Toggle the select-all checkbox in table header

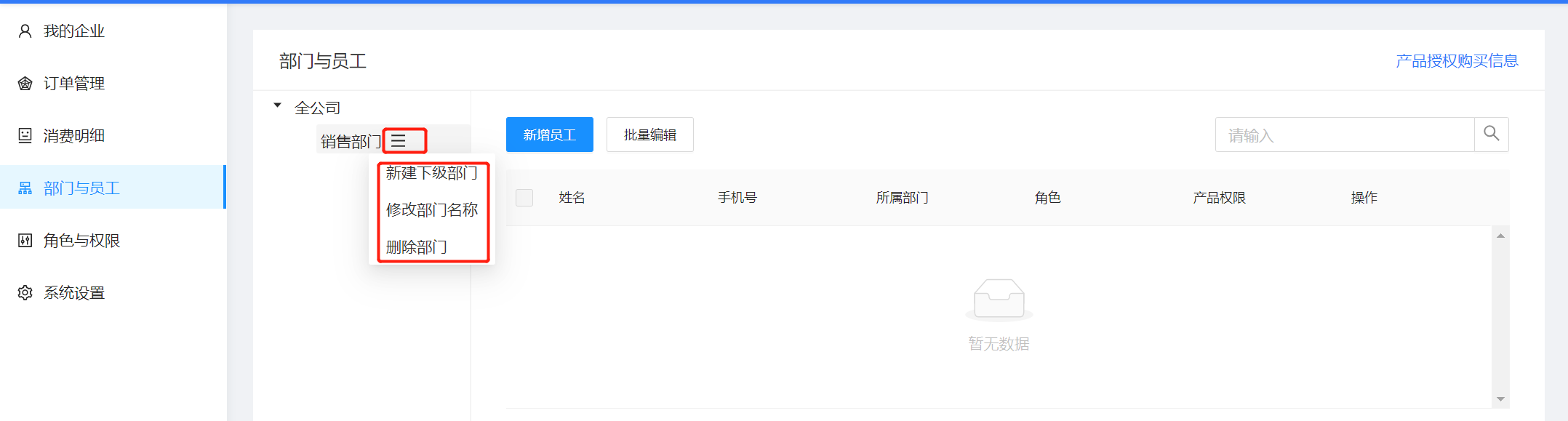(x=524, y=198)
